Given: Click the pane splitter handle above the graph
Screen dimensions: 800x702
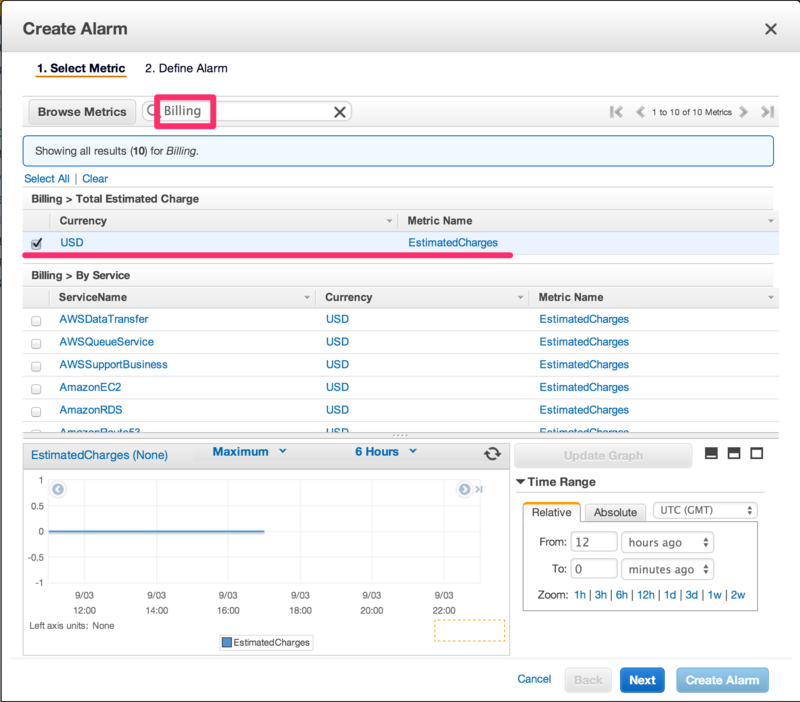Looking at the screenshot, I should pos(400,435).
